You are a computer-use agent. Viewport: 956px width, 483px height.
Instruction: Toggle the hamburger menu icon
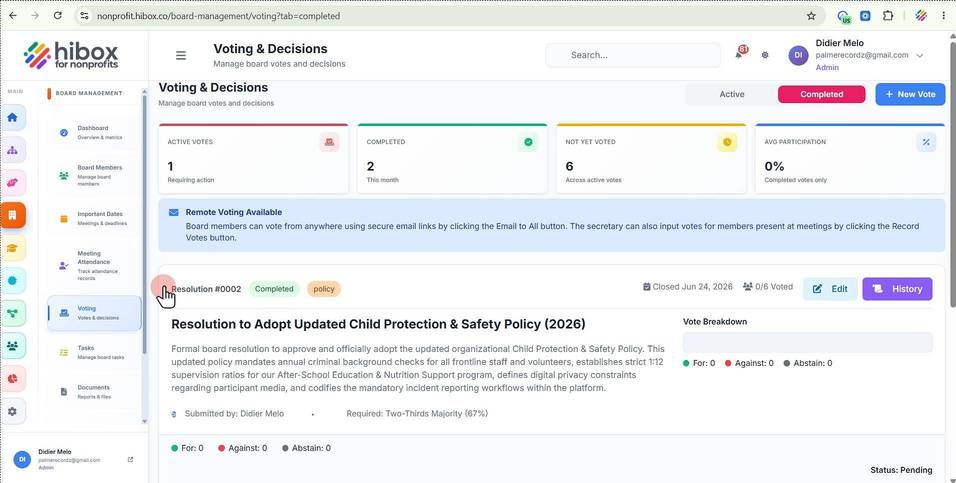pos(180,55)
